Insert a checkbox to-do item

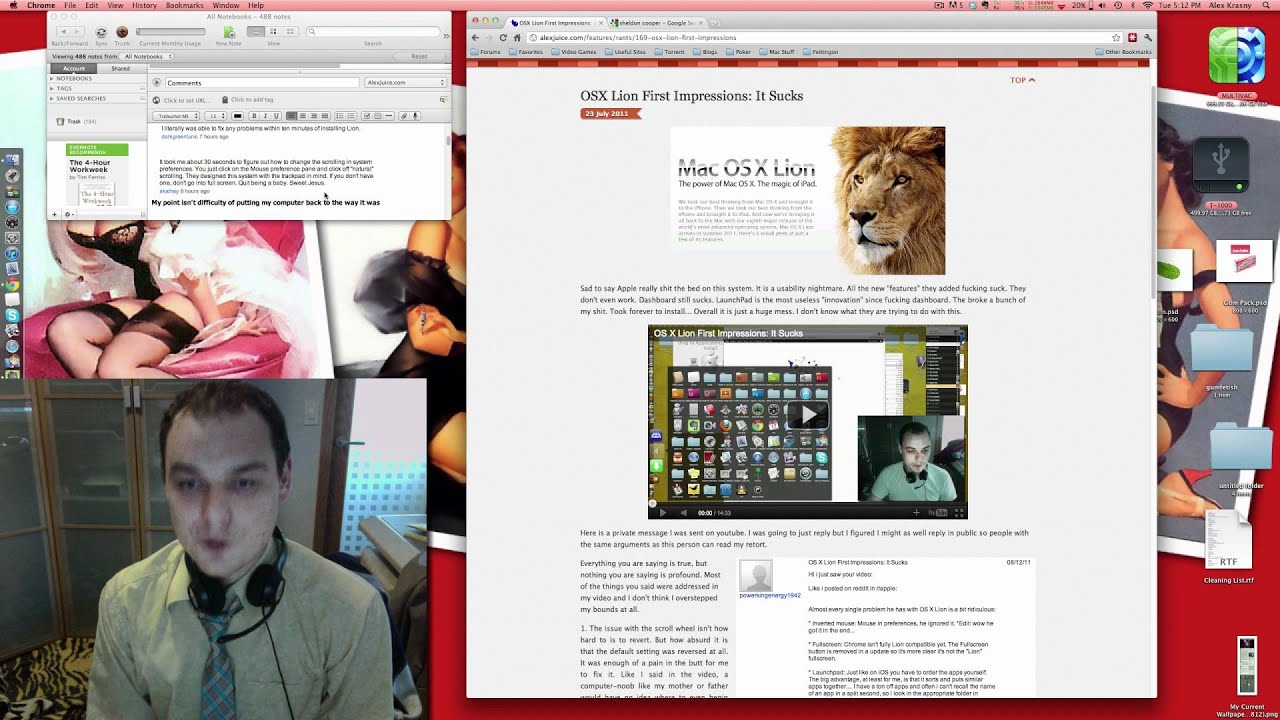[x=366, y=116]
